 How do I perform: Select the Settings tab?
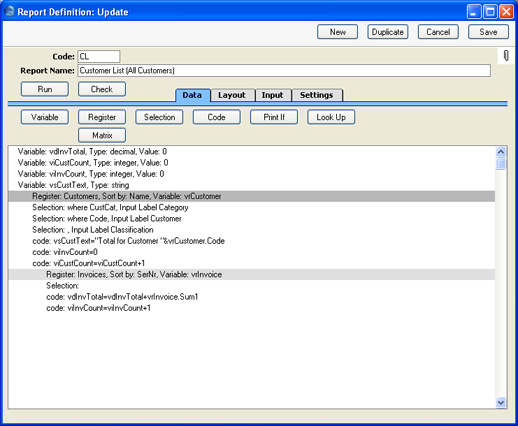click(316, 95)
